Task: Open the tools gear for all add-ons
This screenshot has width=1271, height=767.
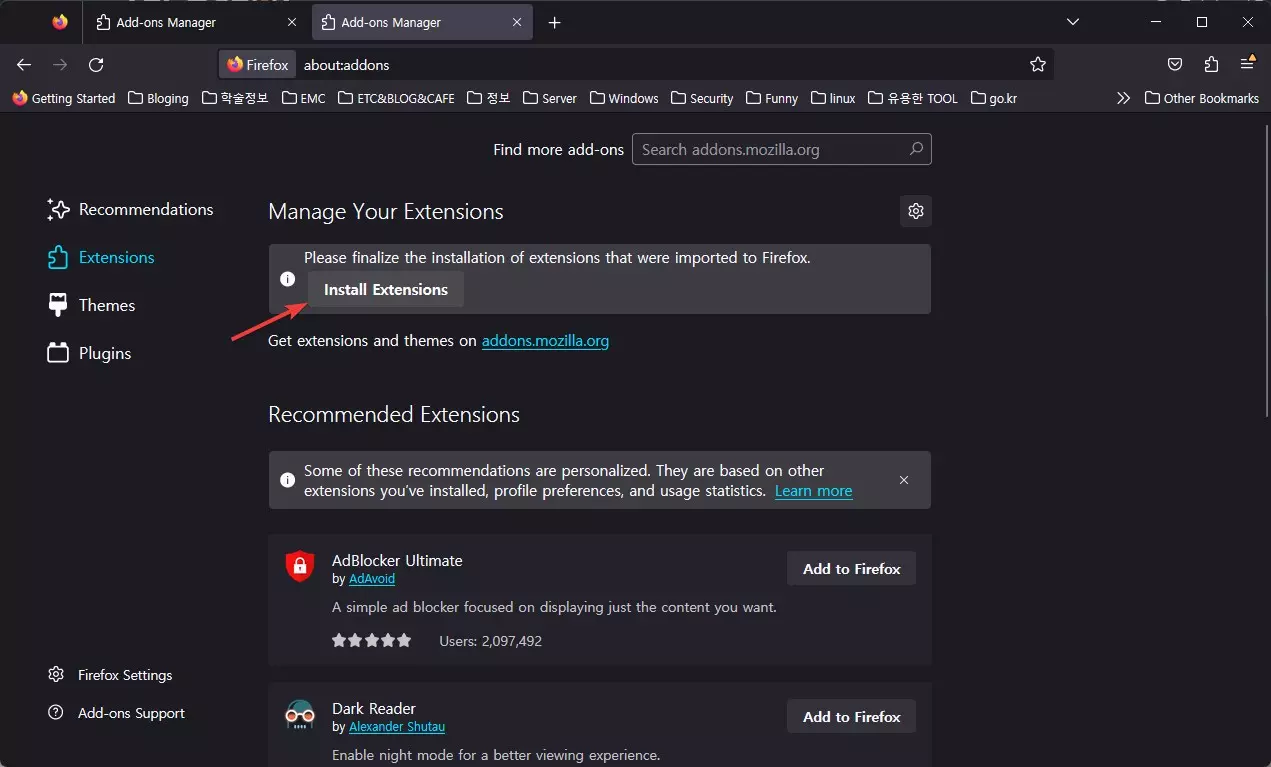Action: [x=915, y=211]
